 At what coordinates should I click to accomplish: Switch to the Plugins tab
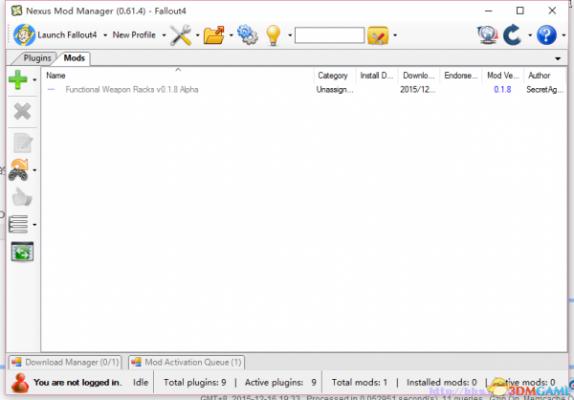pyautogui.click(x=37, y=58)
